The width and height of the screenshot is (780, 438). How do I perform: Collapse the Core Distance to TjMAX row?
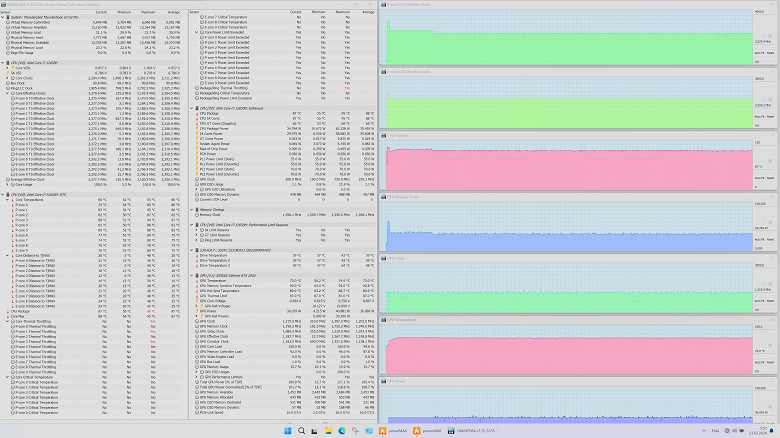pyautogui.click(x=7, y=255)
